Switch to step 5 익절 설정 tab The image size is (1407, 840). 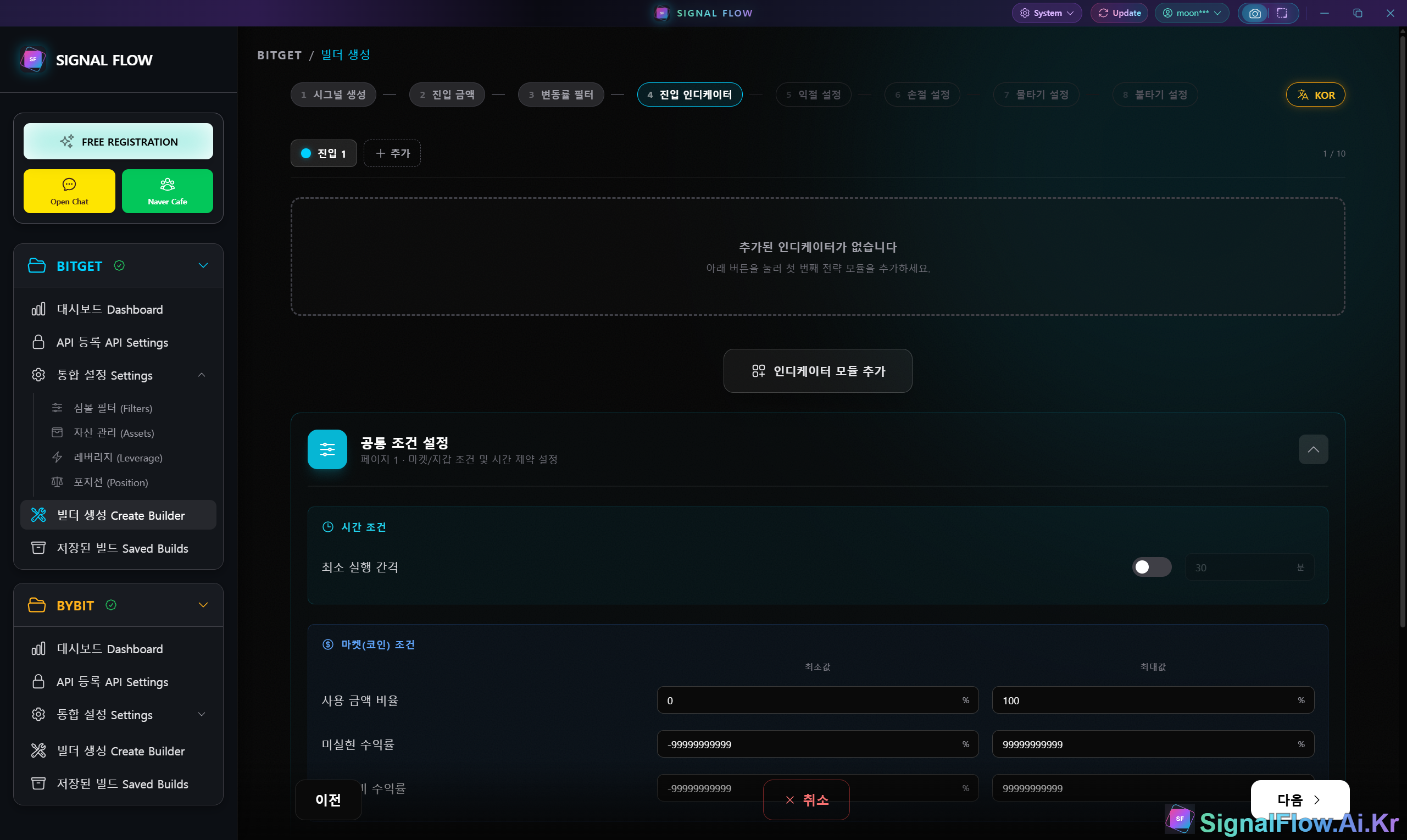(813, 94)
